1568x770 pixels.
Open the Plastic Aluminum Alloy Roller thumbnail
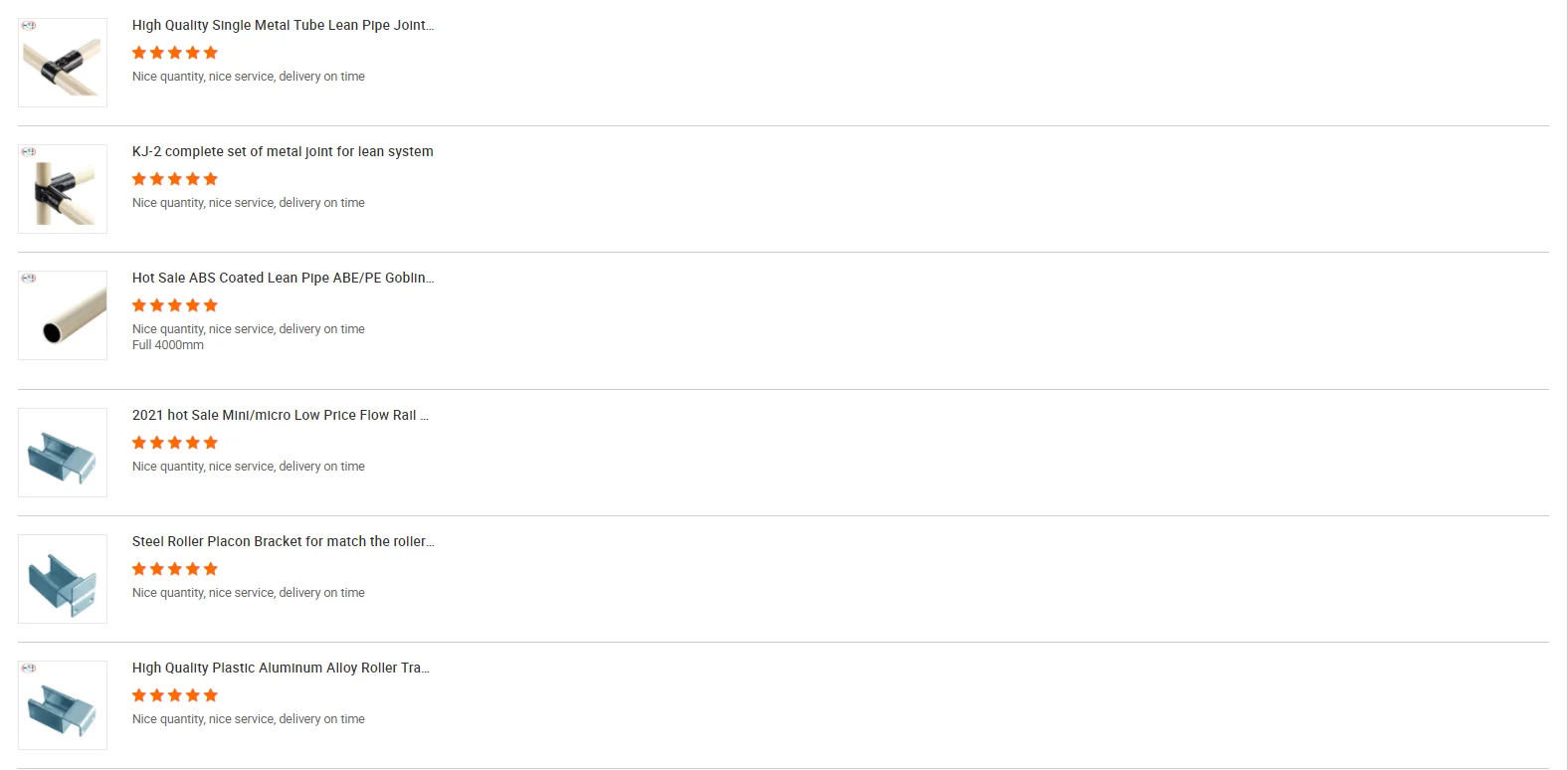tap(63, 705)
